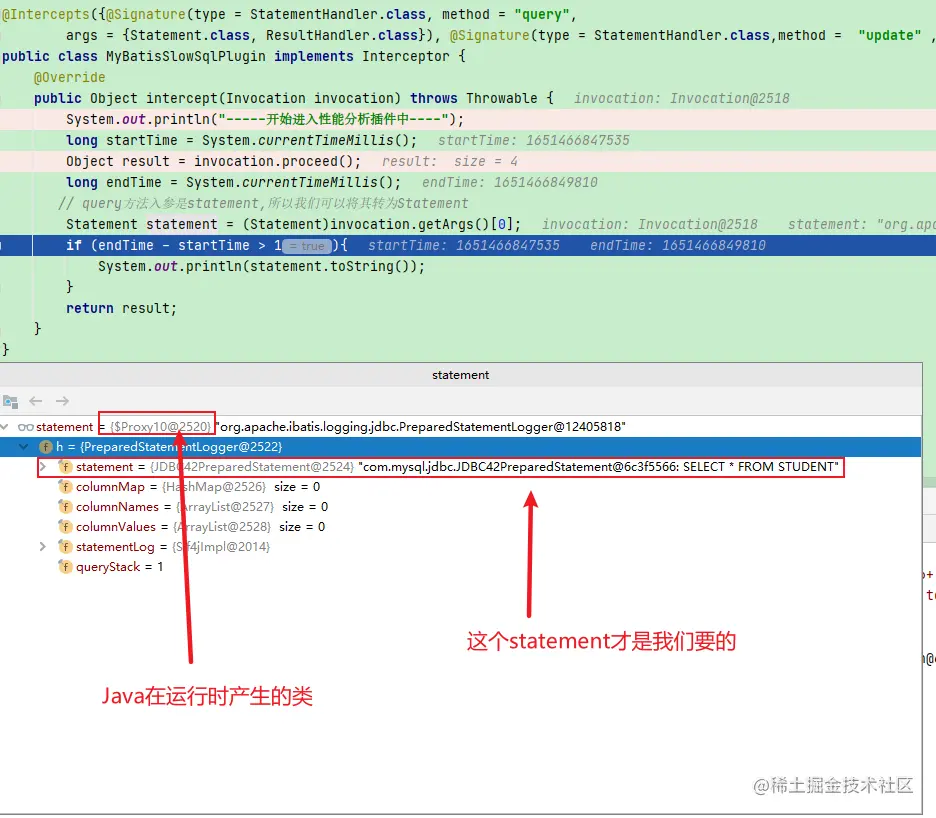Viewport: 936px width, 818px height.
Task: Click the $Proxy10@2520 value text
Action: click(x=161, y=427)
